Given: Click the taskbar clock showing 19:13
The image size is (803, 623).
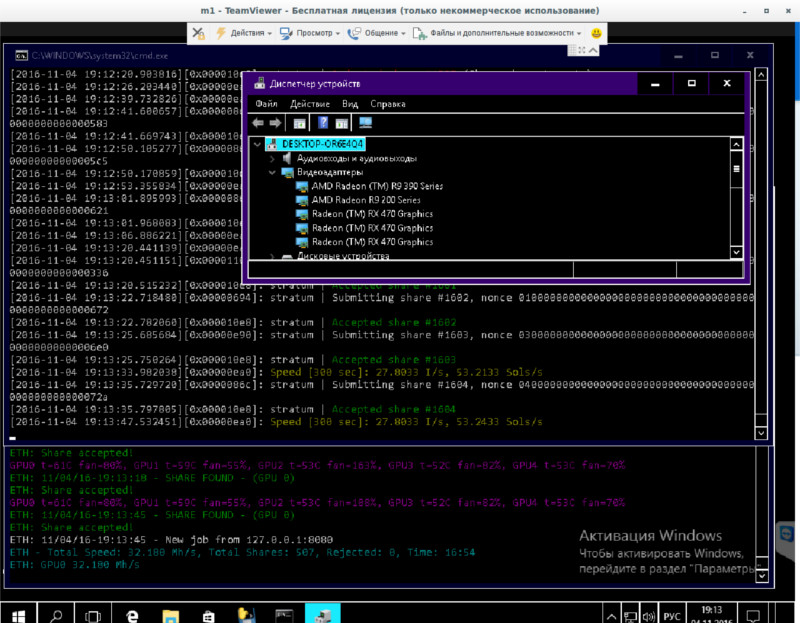Looking at the screenshot, I should point(711,615).
